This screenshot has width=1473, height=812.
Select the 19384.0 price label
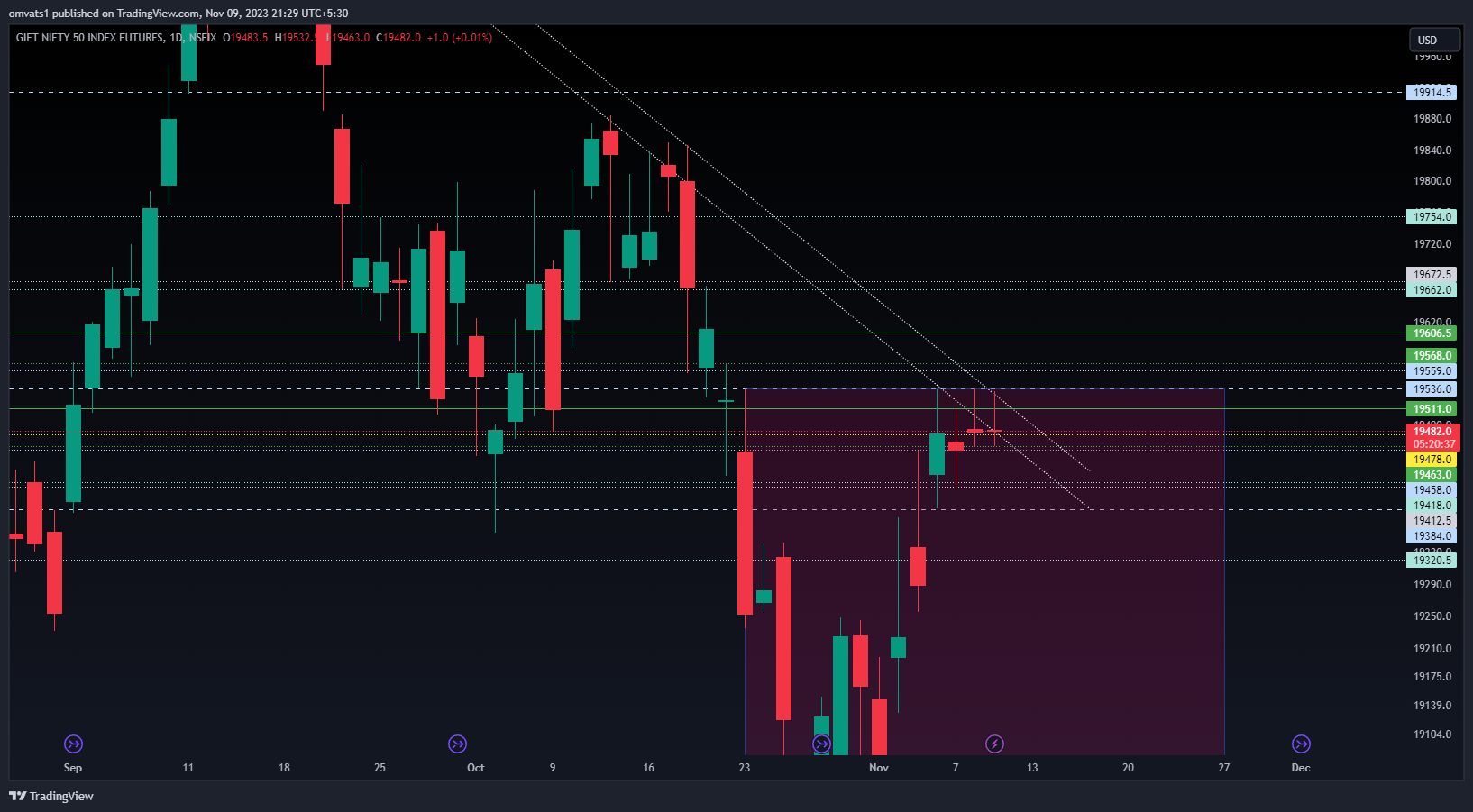(1432, 536)
